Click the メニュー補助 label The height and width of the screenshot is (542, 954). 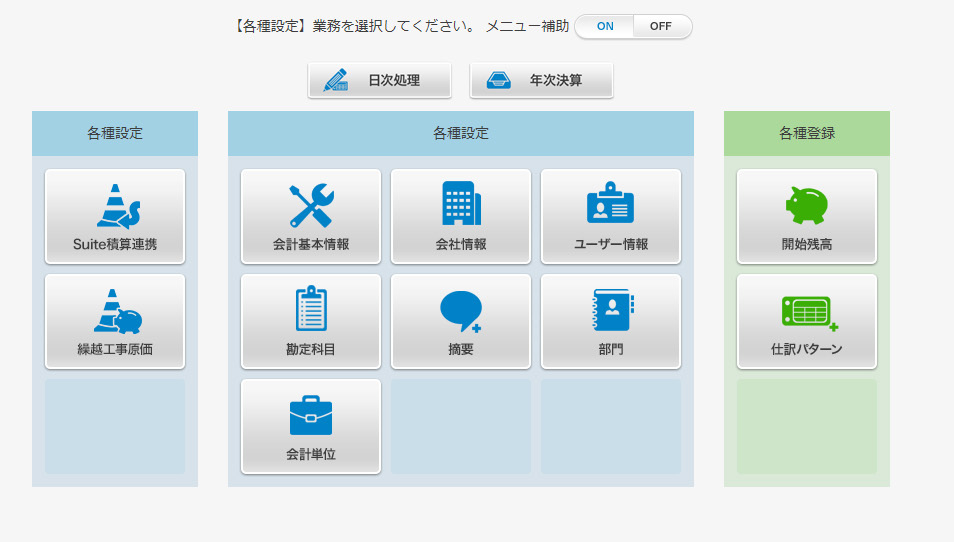pyautogui.click(x=527, y=26)
